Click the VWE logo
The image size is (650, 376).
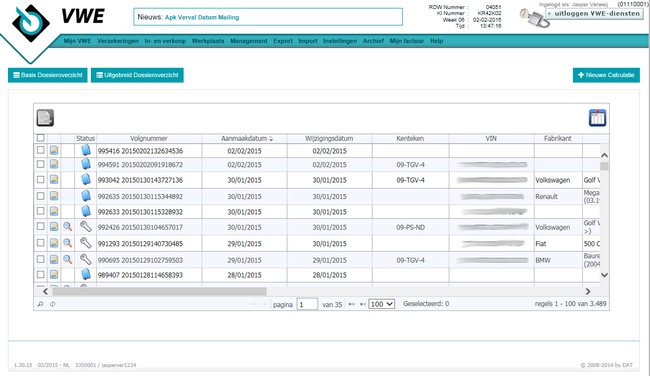[58, 23]
